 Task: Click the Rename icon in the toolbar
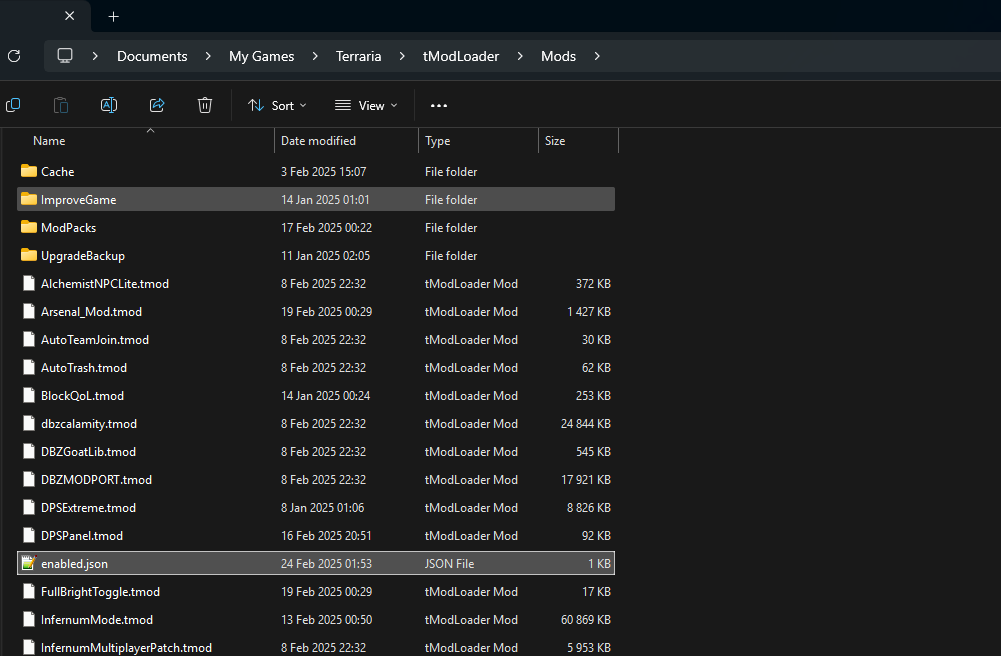point(109,105)
